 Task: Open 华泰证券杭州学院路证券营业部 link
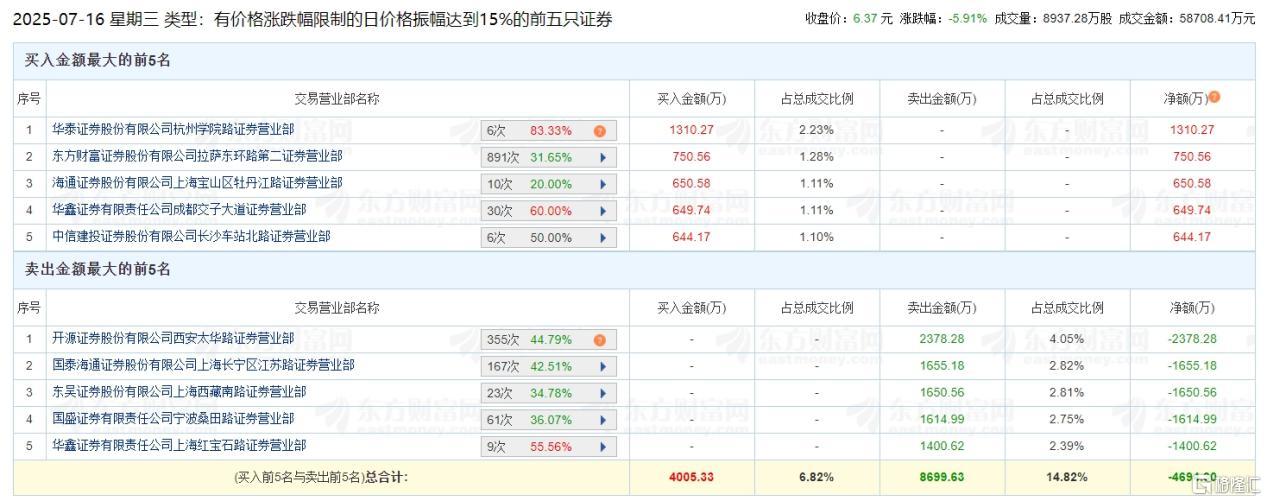pyautogui.click(x=173, y=130)
